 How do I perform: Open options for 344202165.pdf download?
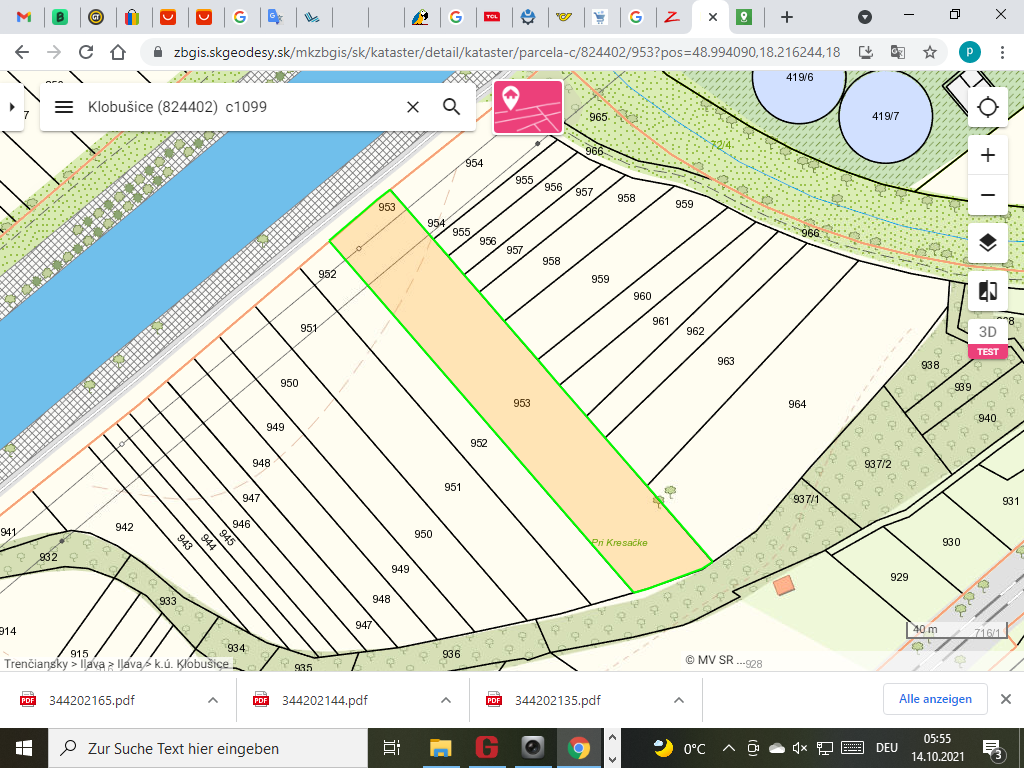[x=212, y=700]
